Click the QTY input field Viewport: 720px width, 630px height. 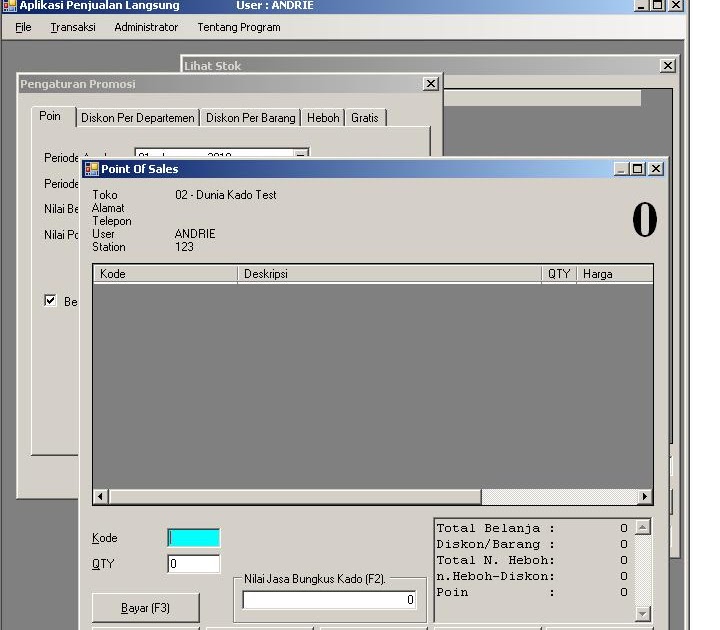194,563
